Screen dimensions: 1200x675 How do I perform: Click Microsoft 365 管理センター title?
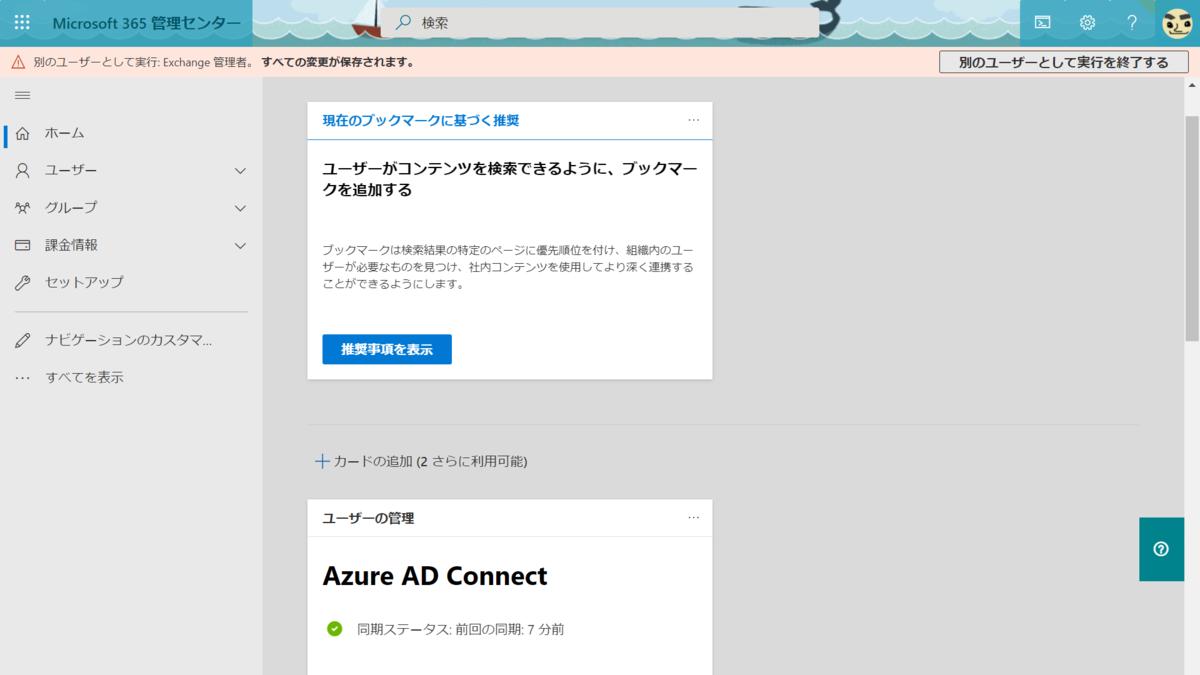146,23
